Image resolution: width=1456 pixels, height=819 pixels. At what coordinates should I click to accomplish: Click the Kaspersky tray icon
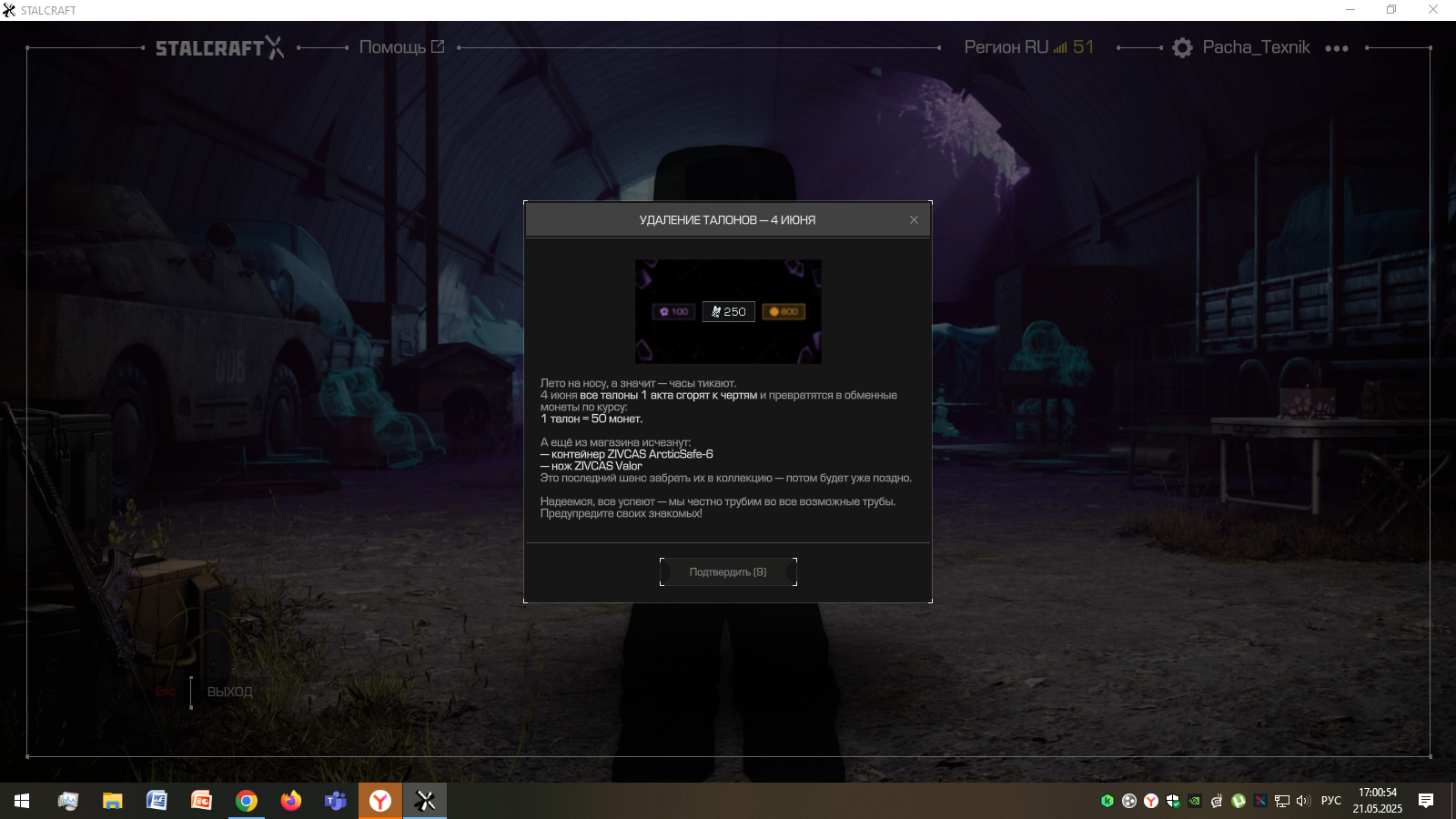click(1107, 801)
